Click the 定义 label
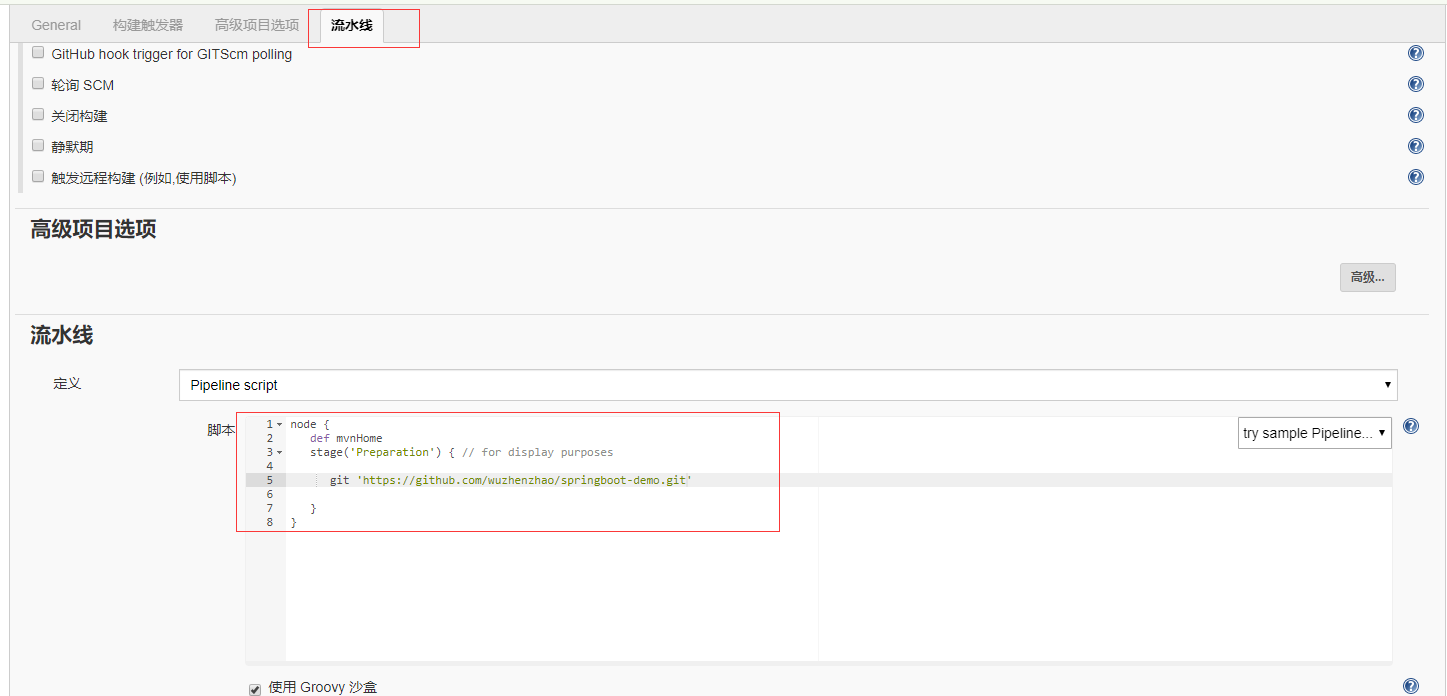Image resolution: width=1447 pixels, height=696 pixels. point(67,384)
